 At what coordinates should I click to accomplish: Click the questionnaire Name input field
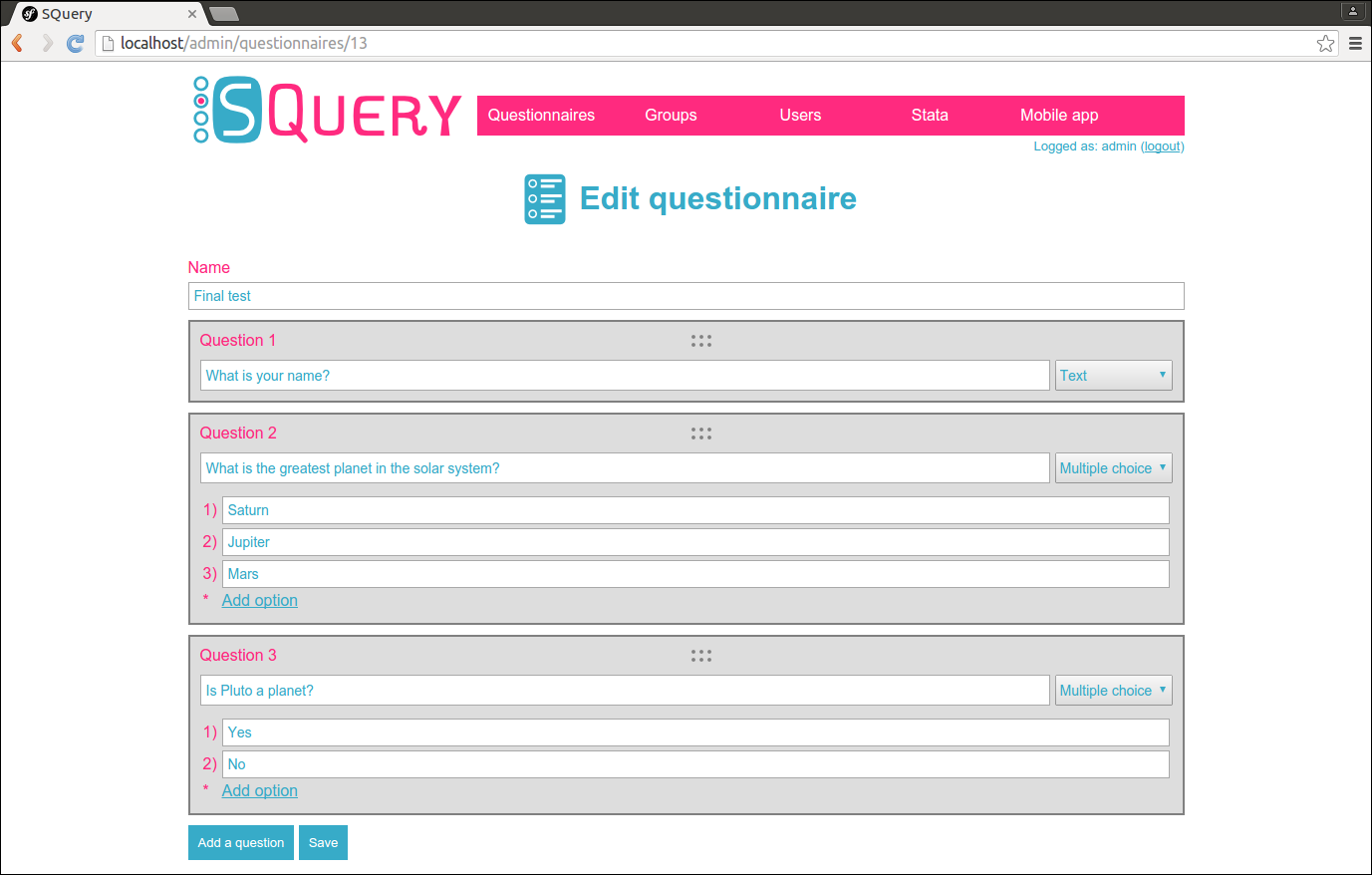click(x=686, y=296)
